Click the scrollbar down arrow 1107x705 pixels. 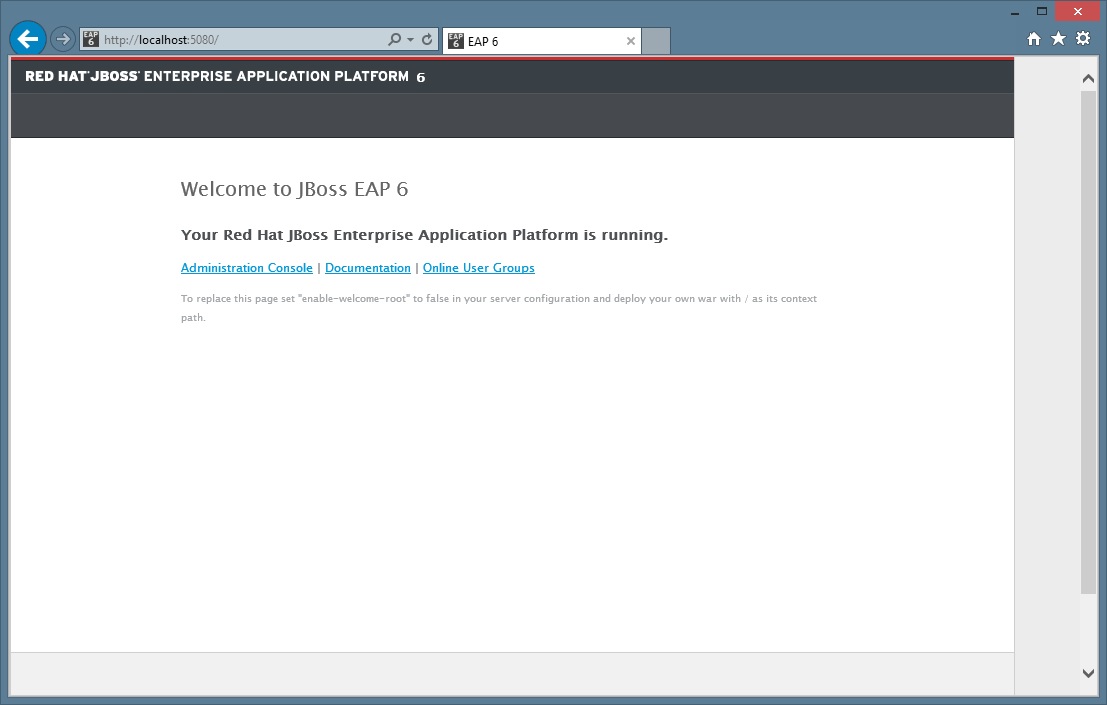pyautogui.click(x=1089, y=674)
